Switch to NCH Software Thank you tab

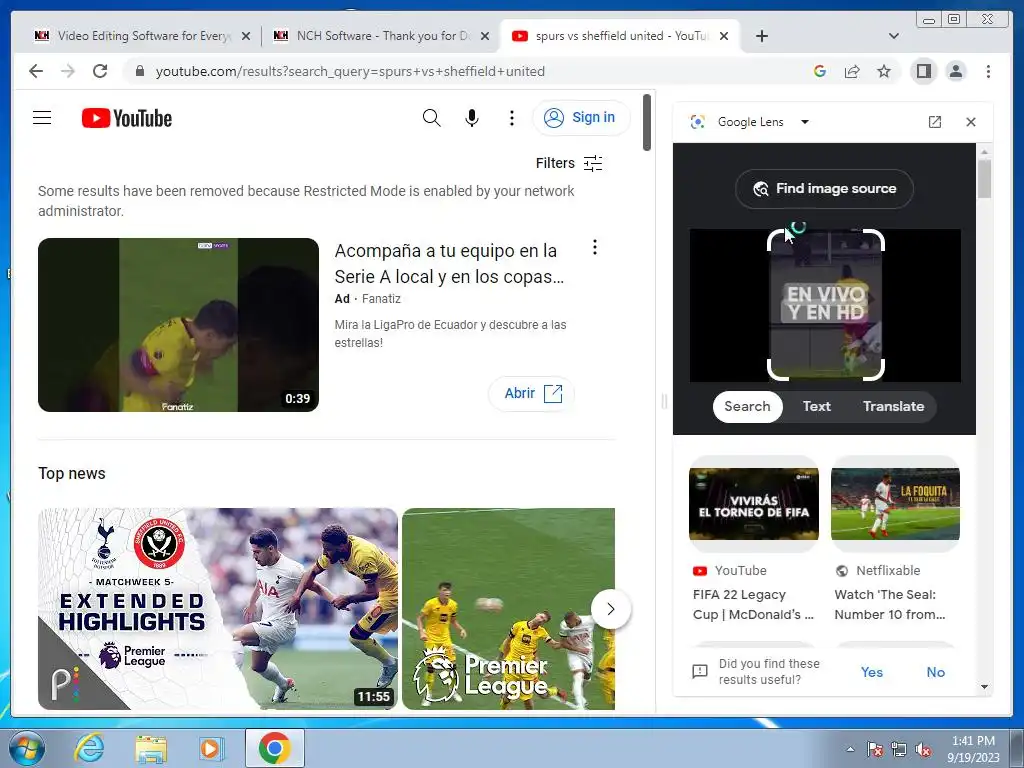(x=381, y=36)
